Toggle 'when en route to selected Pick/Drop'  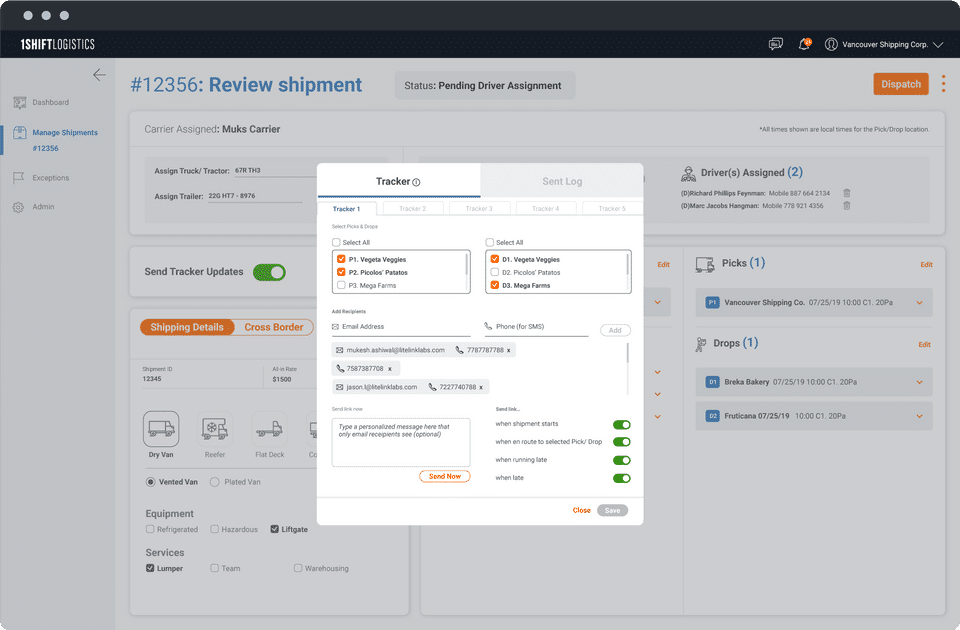[x=621, y=442]
